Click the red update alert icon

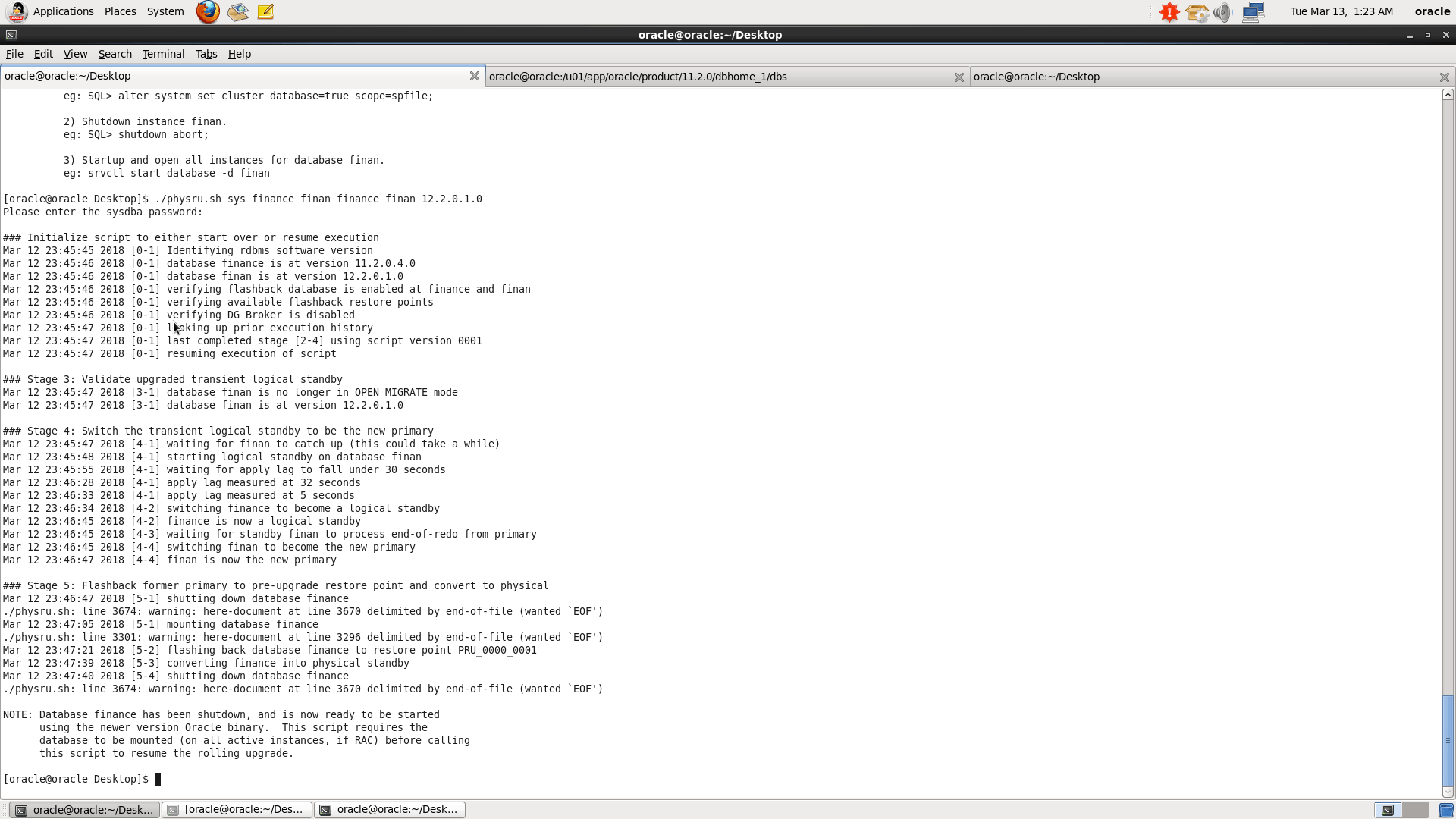click(x=1169, y=12)
